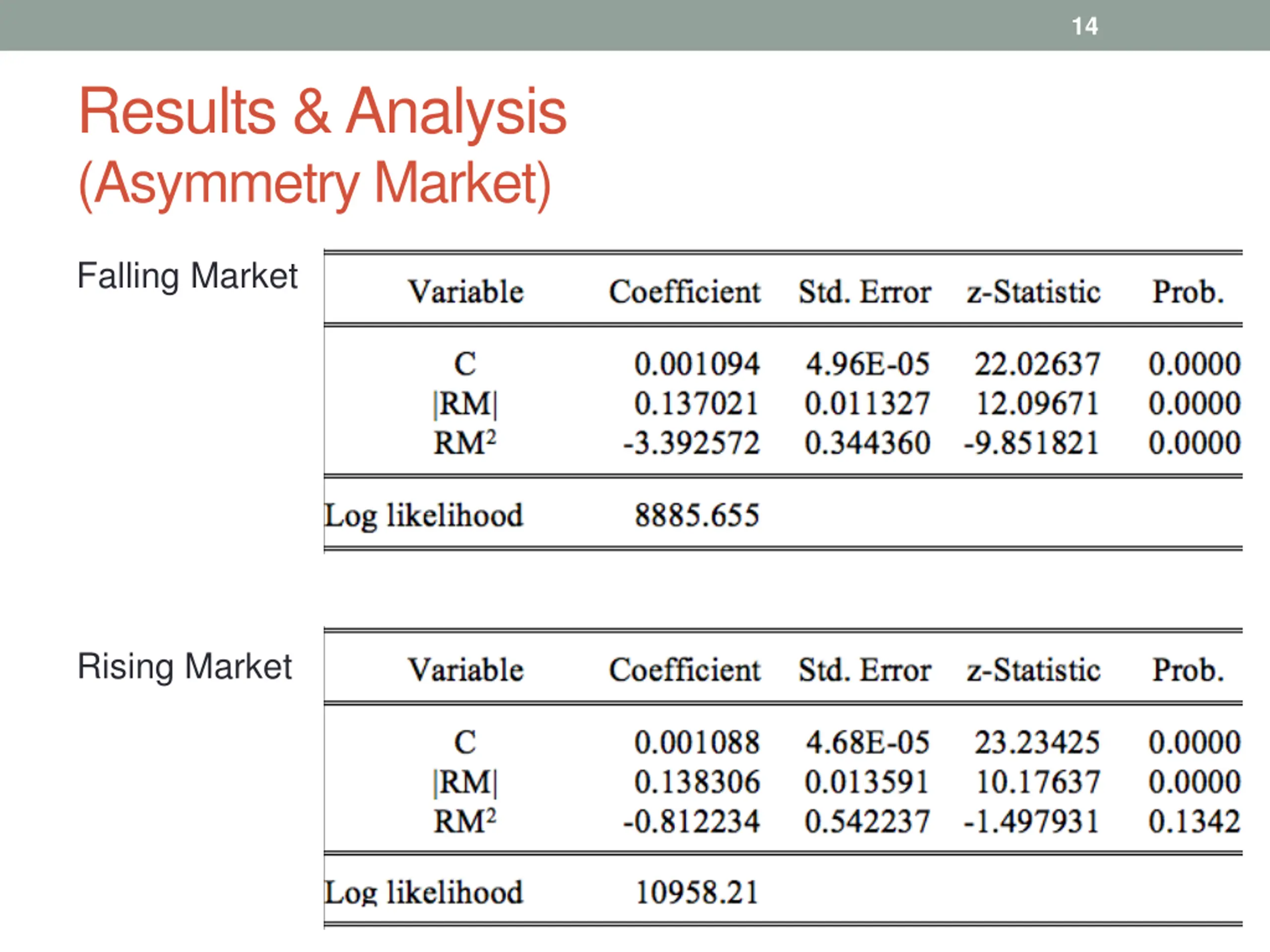
Task: Select the Falling Market label
Action: pyautogui.click(x=187, y=276)
